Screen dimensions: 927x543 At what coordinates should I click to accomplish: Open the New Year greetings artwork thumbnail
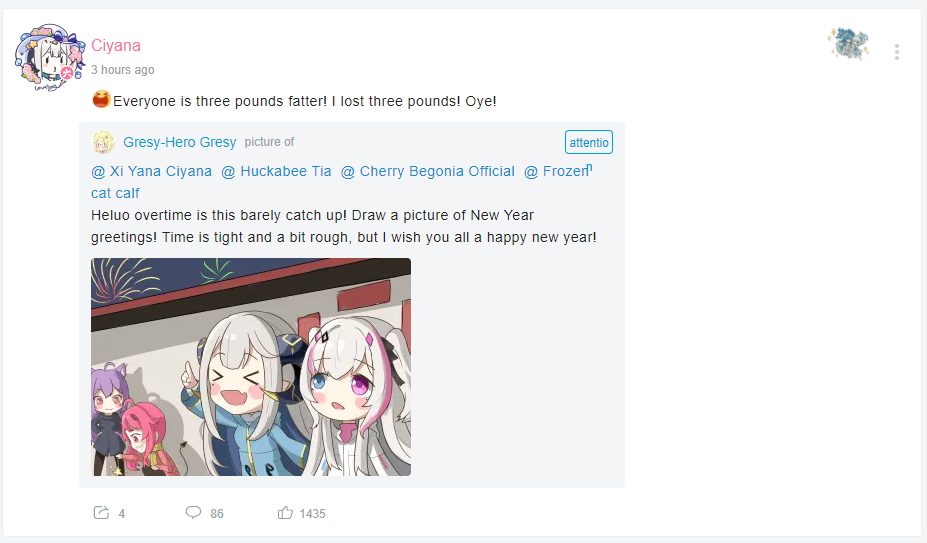click(x=251, y=367)
